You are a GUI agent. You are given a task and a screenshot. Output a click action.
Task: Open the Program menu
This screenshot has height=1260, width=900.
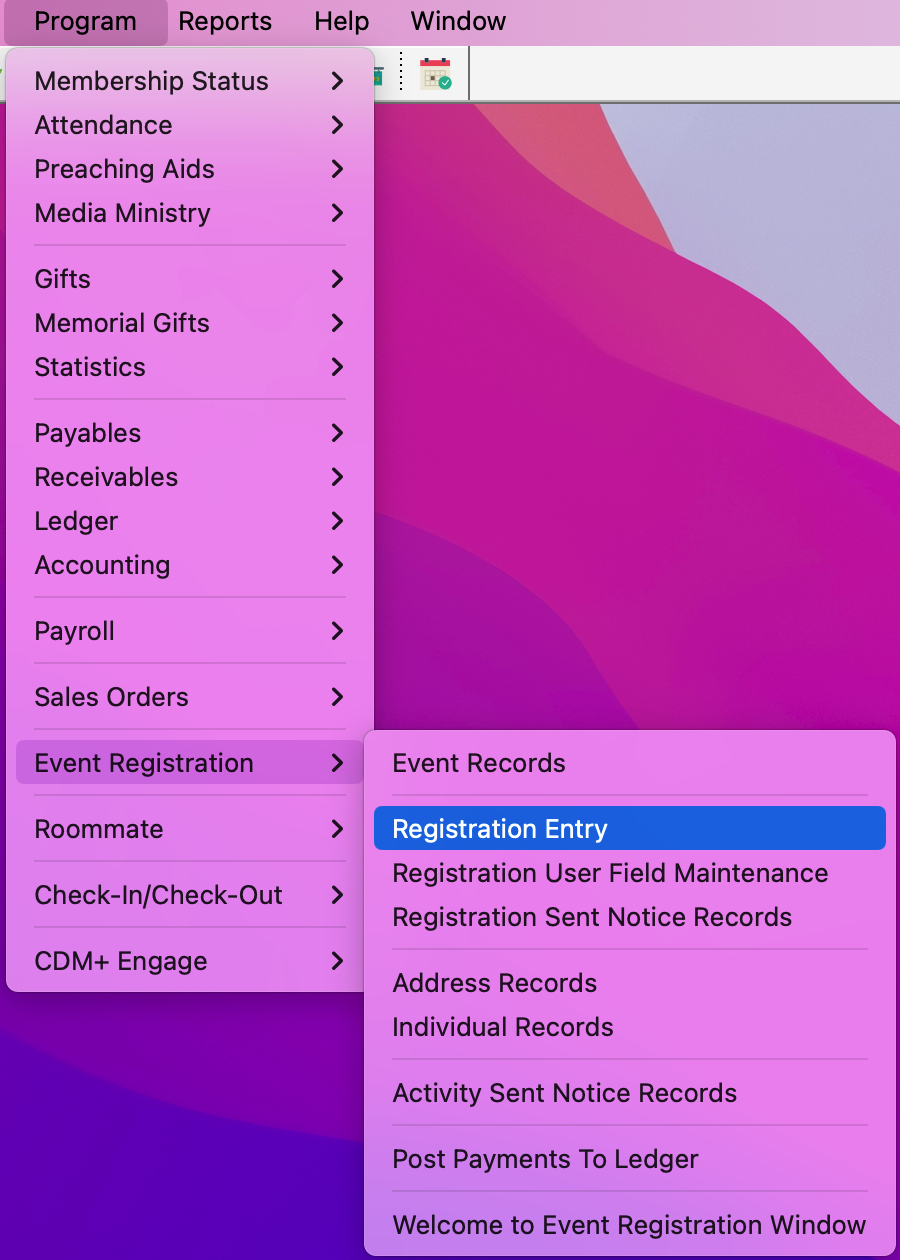pos(85,21)
